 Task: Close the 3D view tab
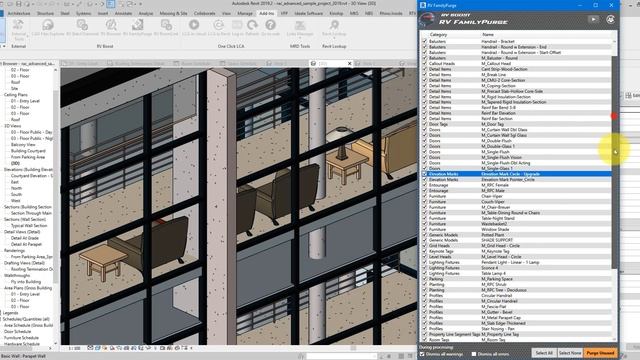click(349, 63)
